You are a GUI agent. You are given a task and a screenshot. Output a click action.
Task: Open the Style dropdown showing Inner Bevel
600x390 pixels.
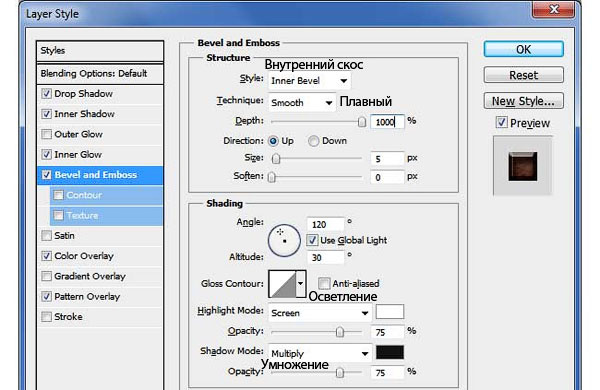click(309, 81)
